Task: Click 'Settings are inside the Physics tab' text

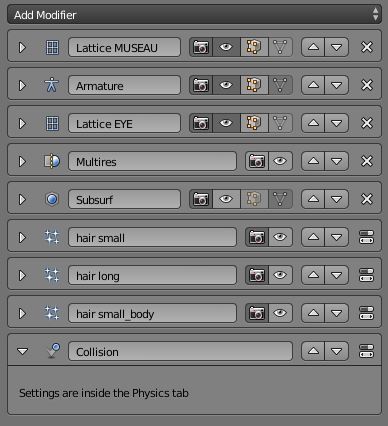Action: [x=104, y=393]
